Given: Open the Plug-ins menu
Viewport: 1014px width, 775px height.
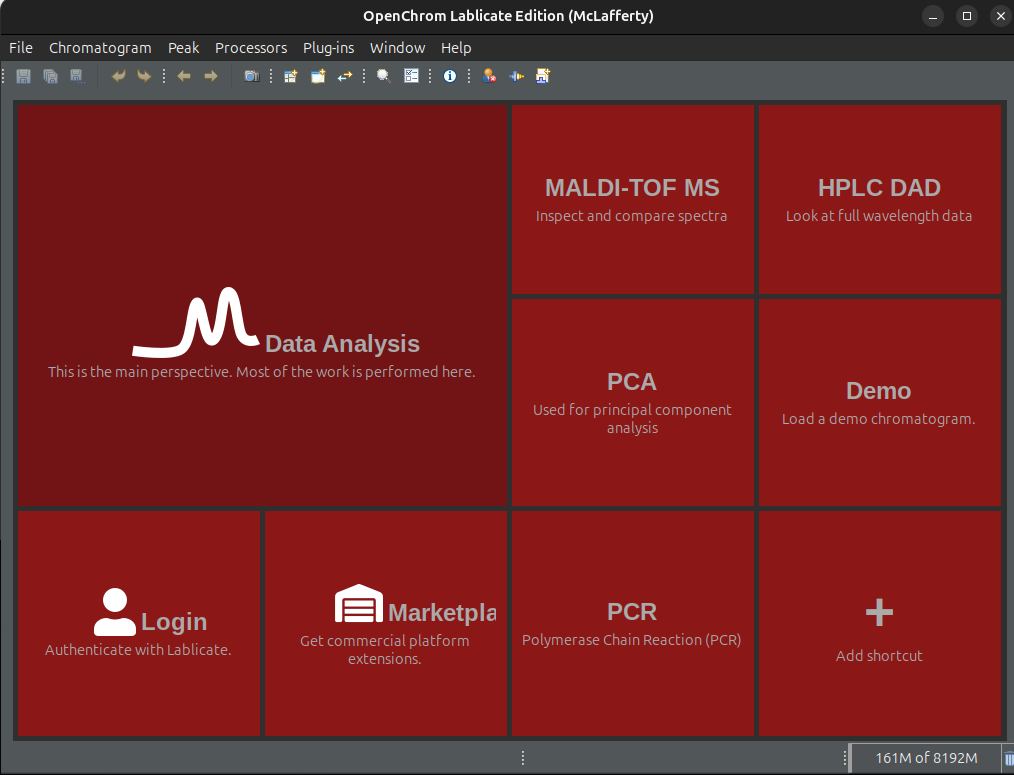Looking at the screenshot, I should [x=328, y=48].
